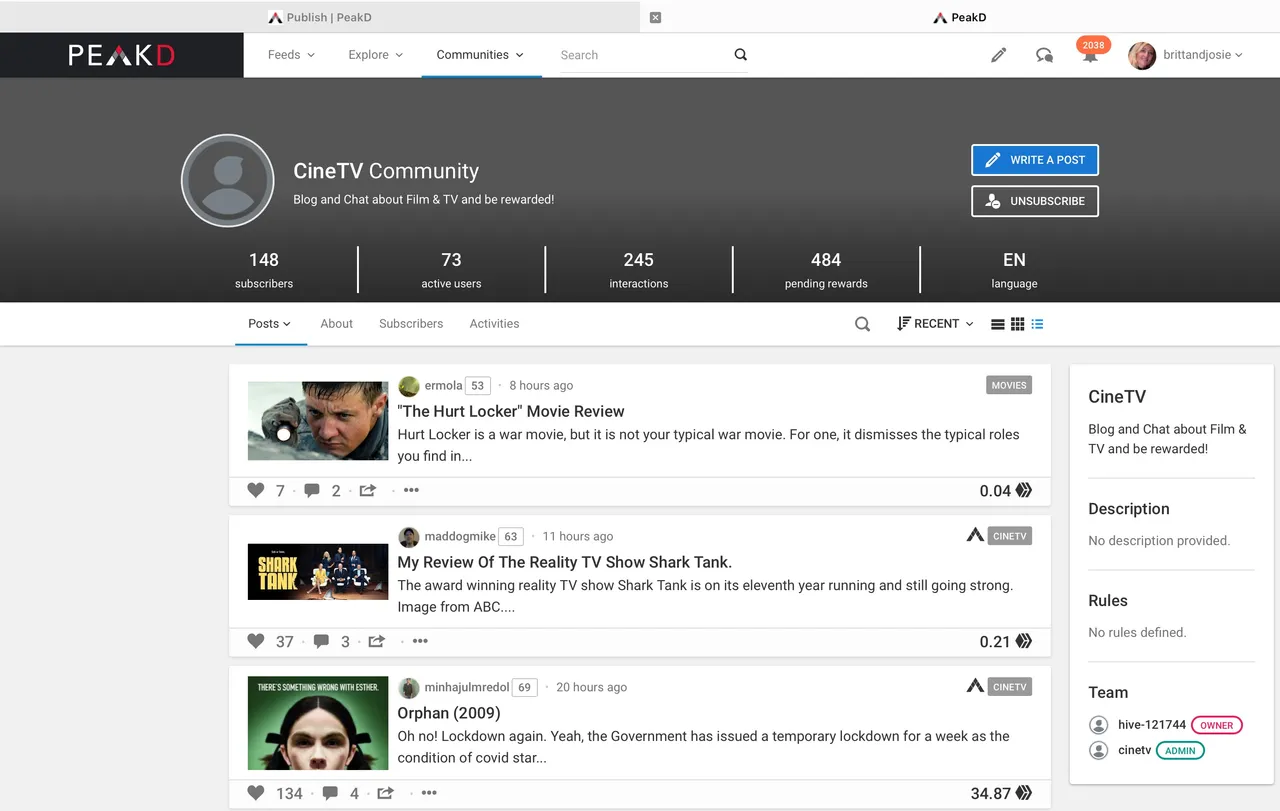
Task: Click the search icon above the post list
Action: [x=862, y=324]
